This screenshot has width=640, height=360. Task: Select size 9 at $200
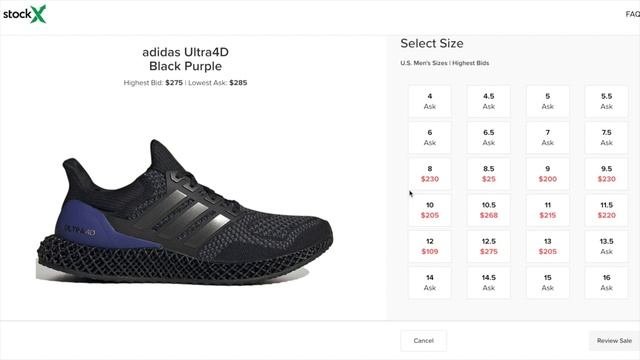coord(548,174)
